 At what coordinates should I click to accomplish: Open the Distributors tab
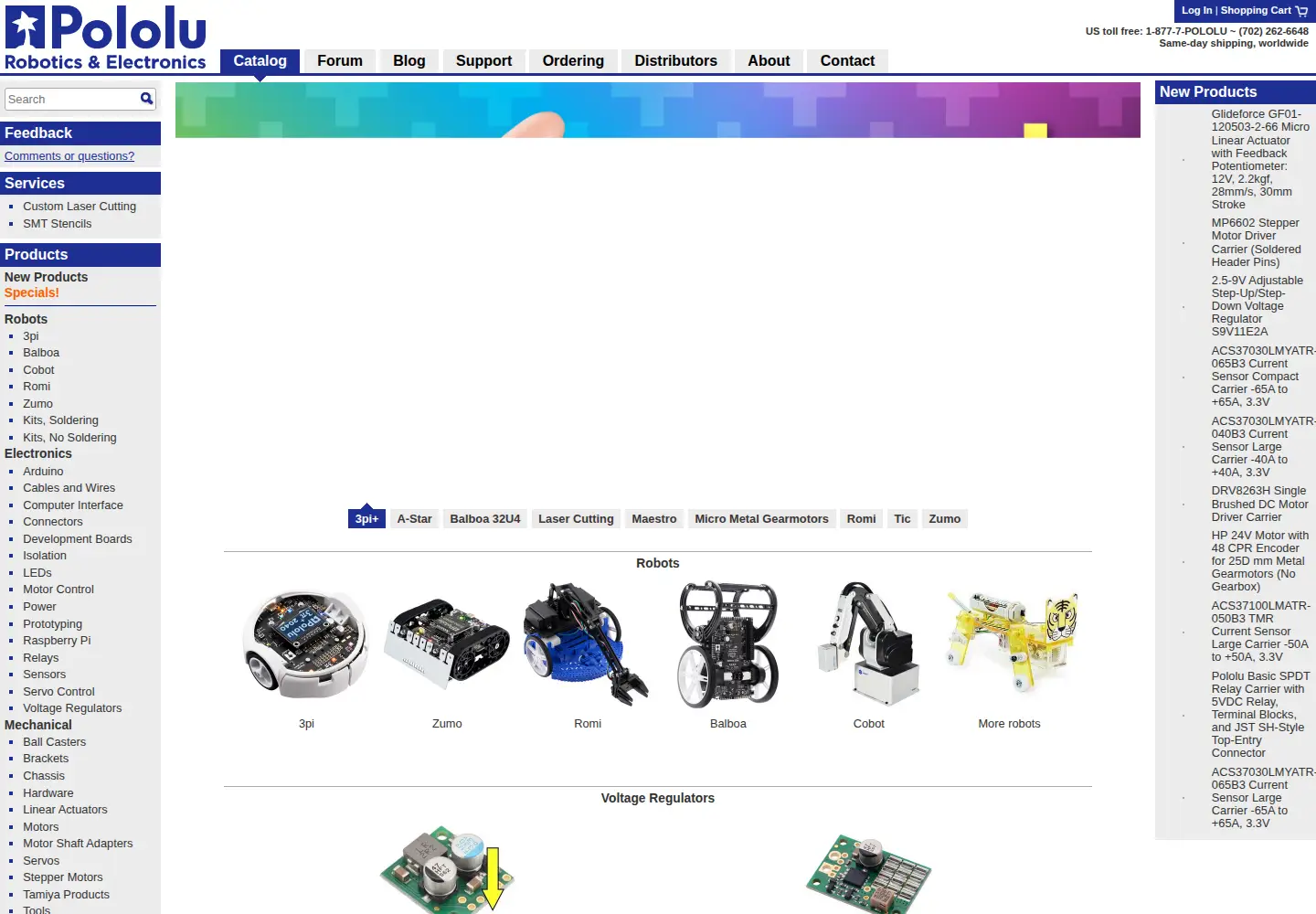click(676, 61)
